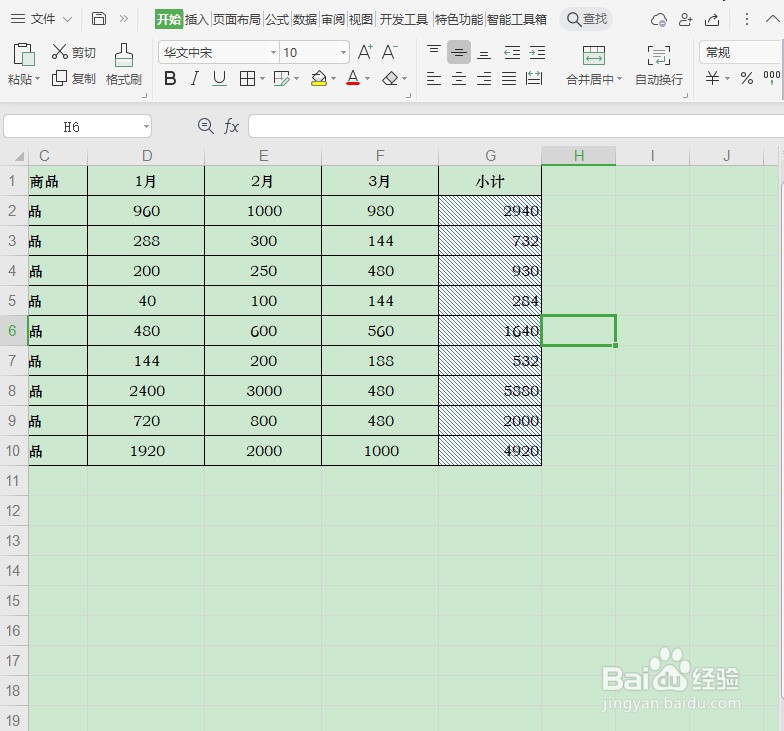The height and width of the screenshot is (731, 784).
Task: Click the cloud sync icon
Action: (x=658, y=20)
